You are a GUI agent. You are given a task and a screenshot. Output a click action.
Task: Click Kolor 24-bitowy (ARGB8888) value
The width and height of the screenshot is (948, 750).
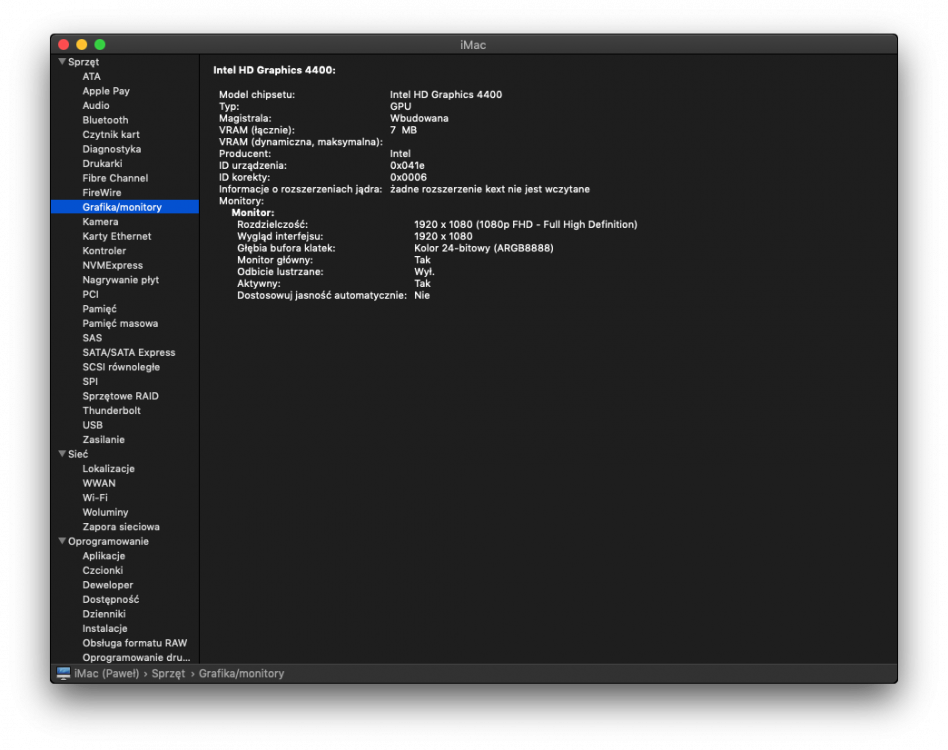coord(484,248)
